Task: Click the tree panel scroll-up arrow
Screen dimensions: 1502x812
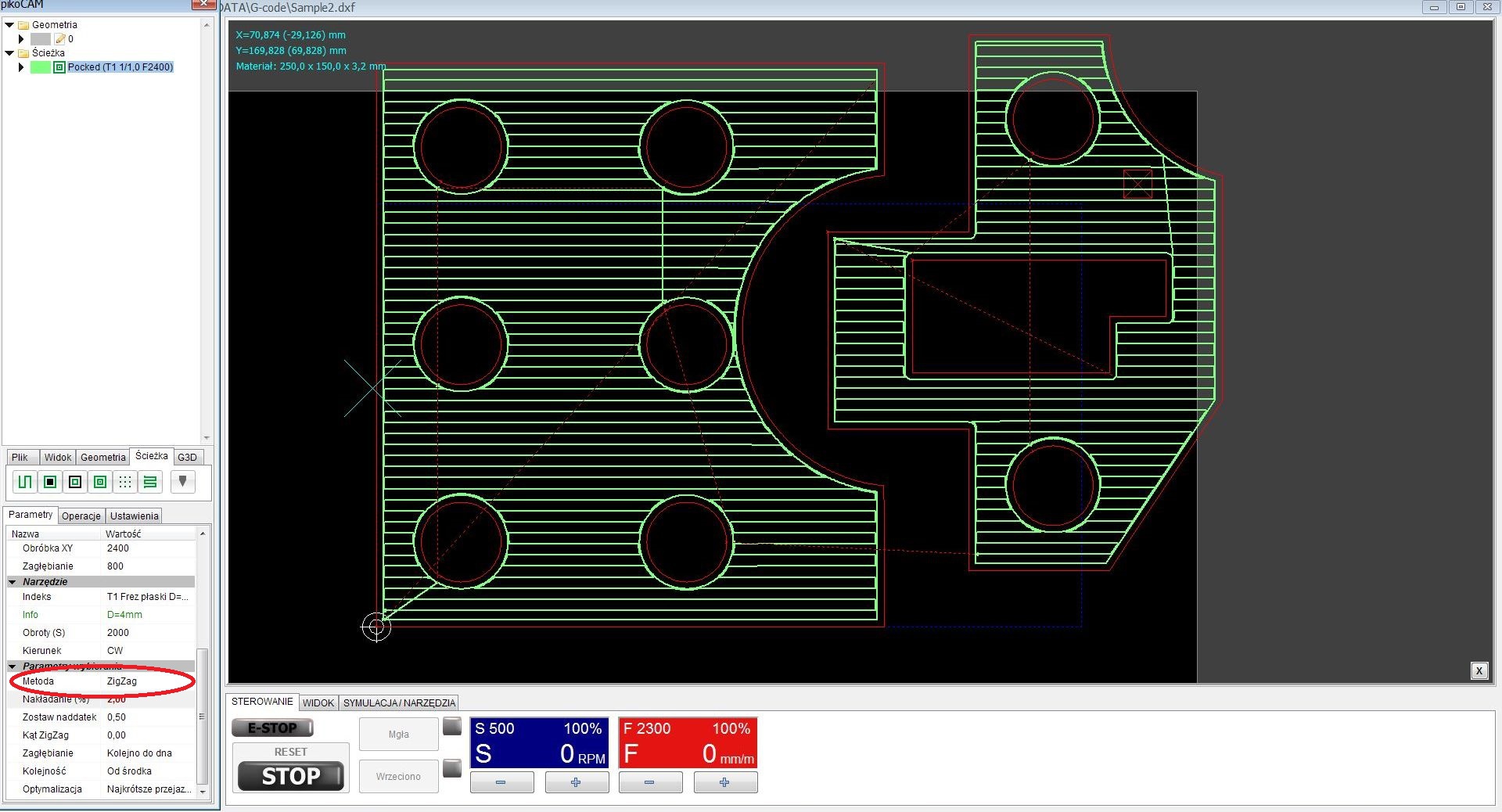Action: pyautogui.click(x=207, y=25)
